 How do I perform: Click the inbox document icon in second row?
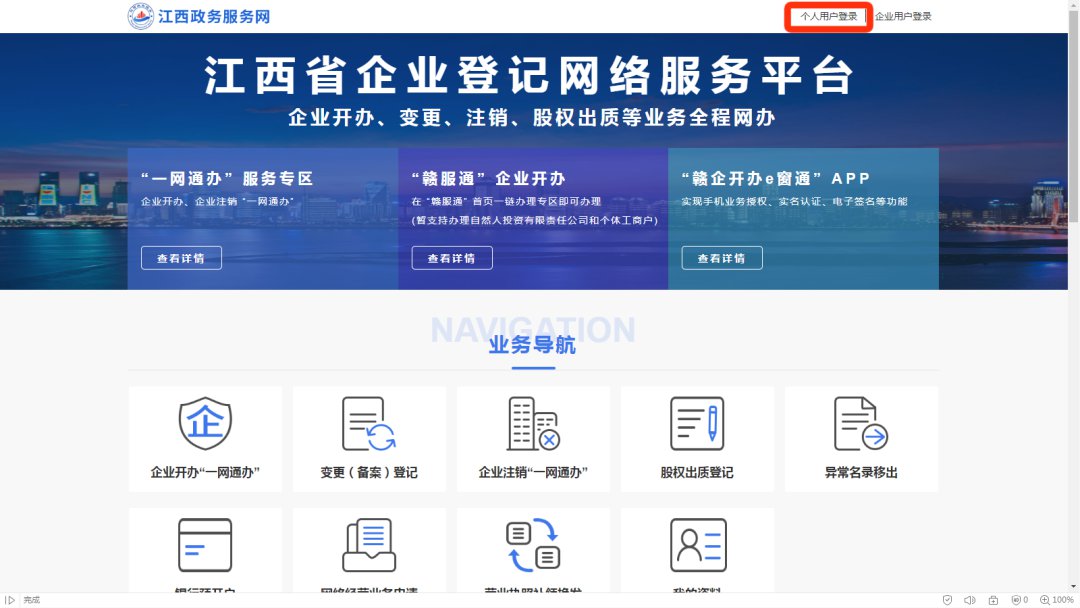point(369,545)
